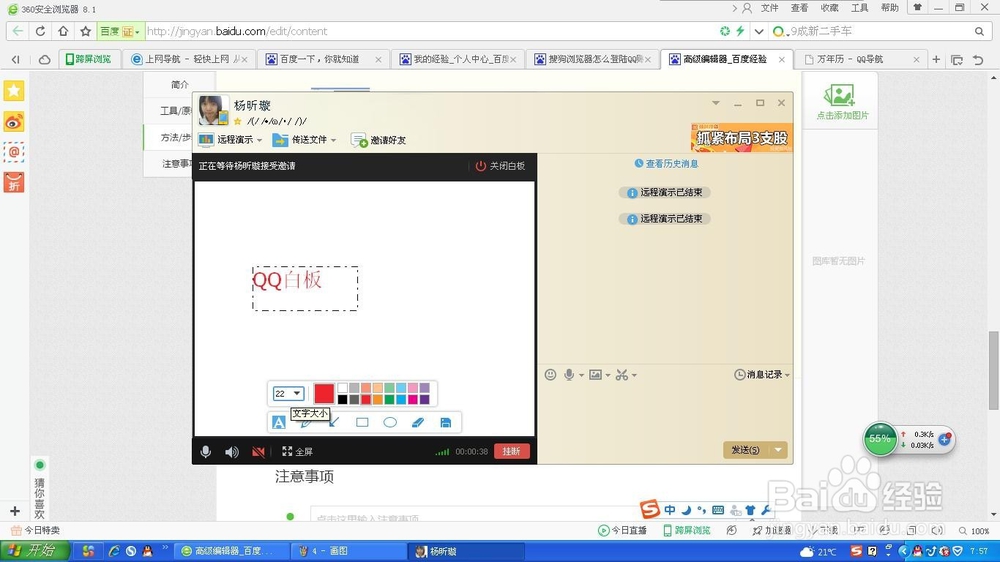The width and height of the screenshot is (1000, 562).
Task: Open the 收藏 menu
Action: (x=830, y=8)
